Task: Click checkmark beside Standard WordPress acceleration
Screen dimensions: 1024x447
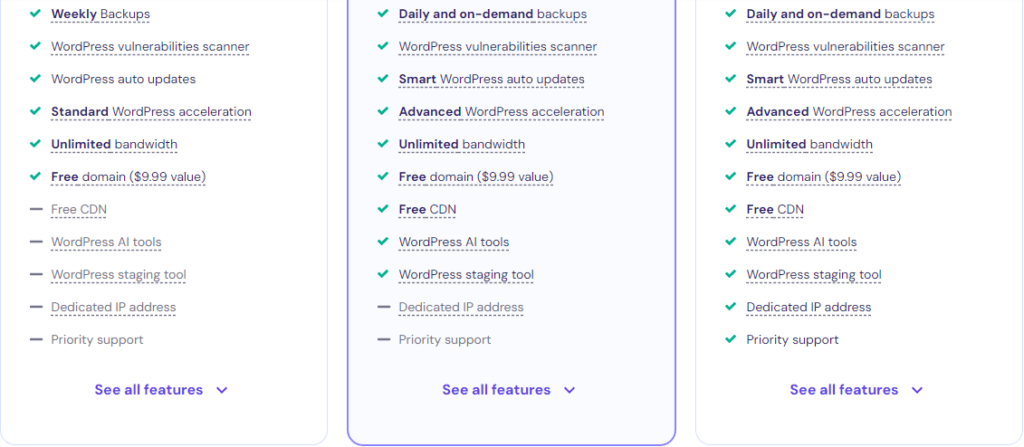Action: [x=35, y=111]
